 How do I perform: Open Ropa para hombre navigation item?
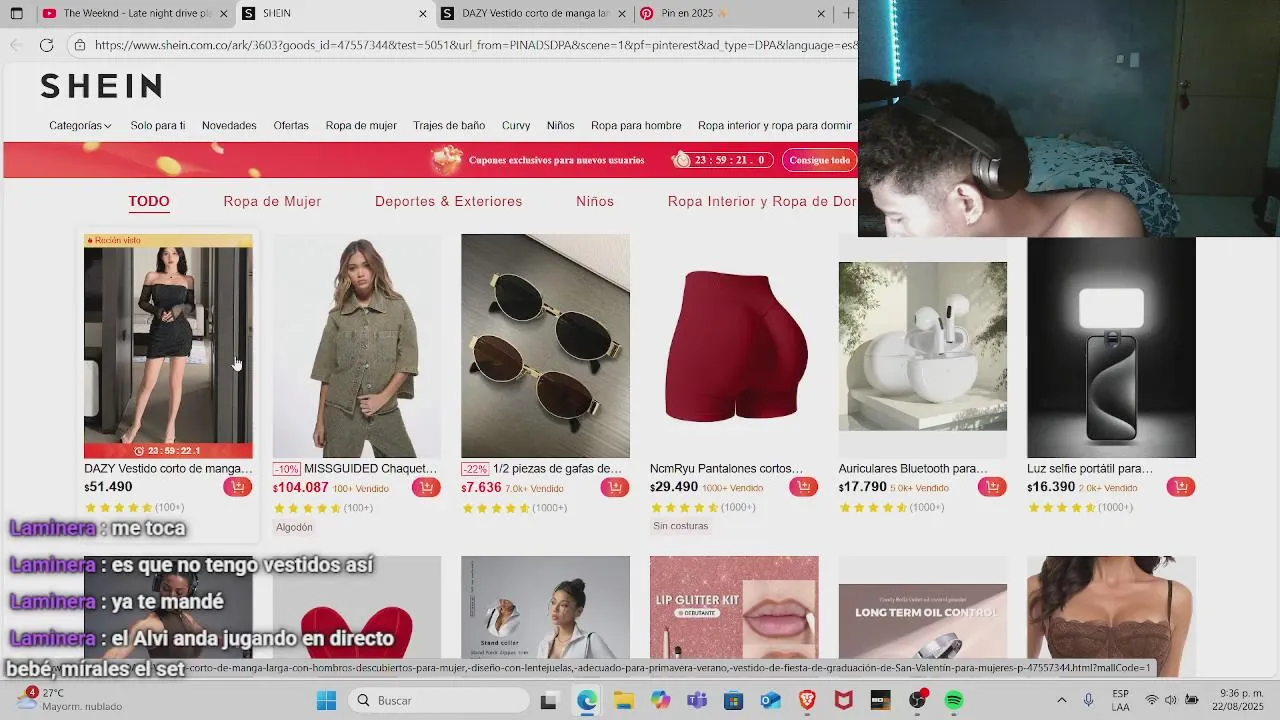(636, 125)
